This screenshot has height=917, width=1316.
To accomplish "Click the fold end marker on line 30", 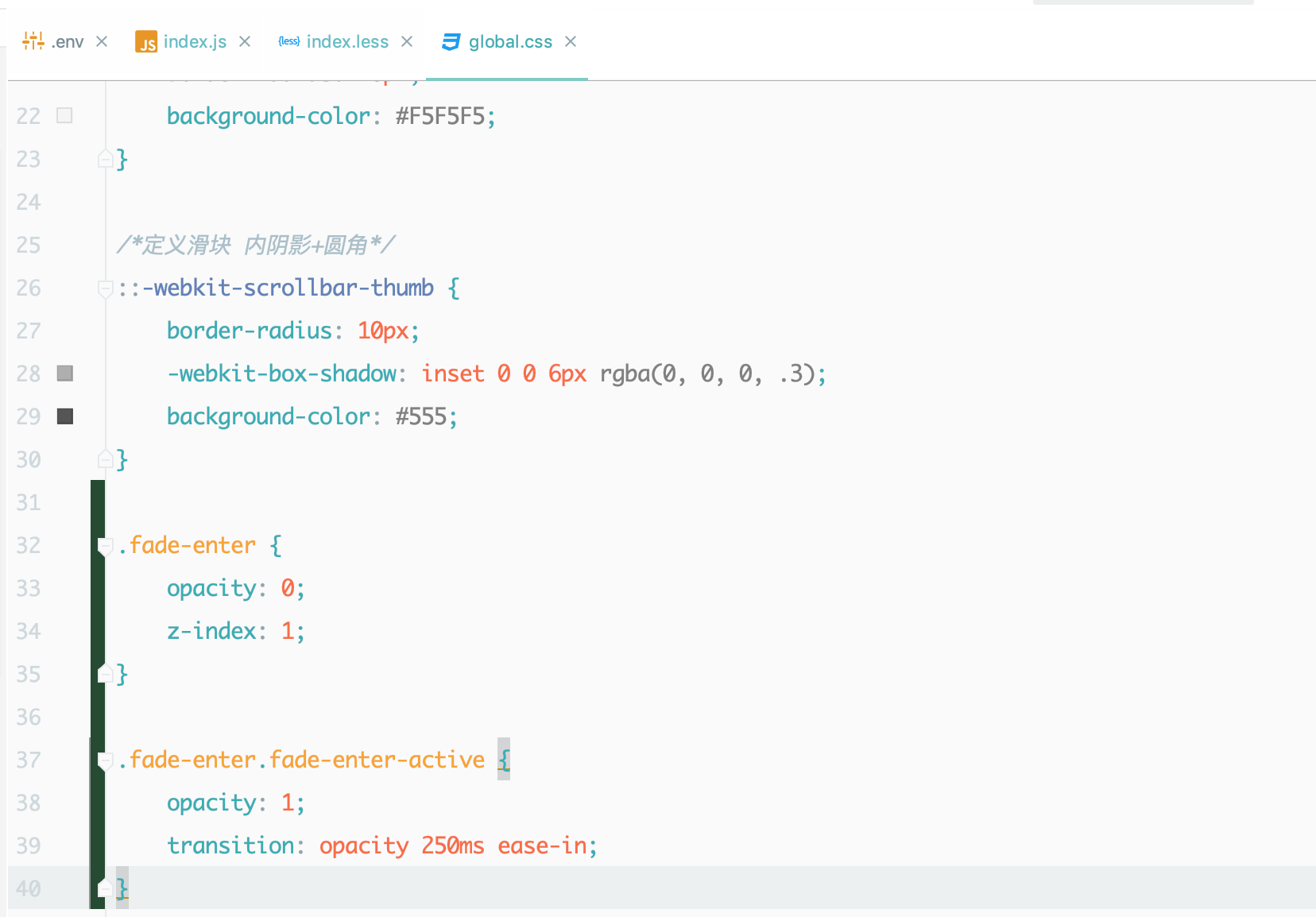I will click(x=105, y=458).
